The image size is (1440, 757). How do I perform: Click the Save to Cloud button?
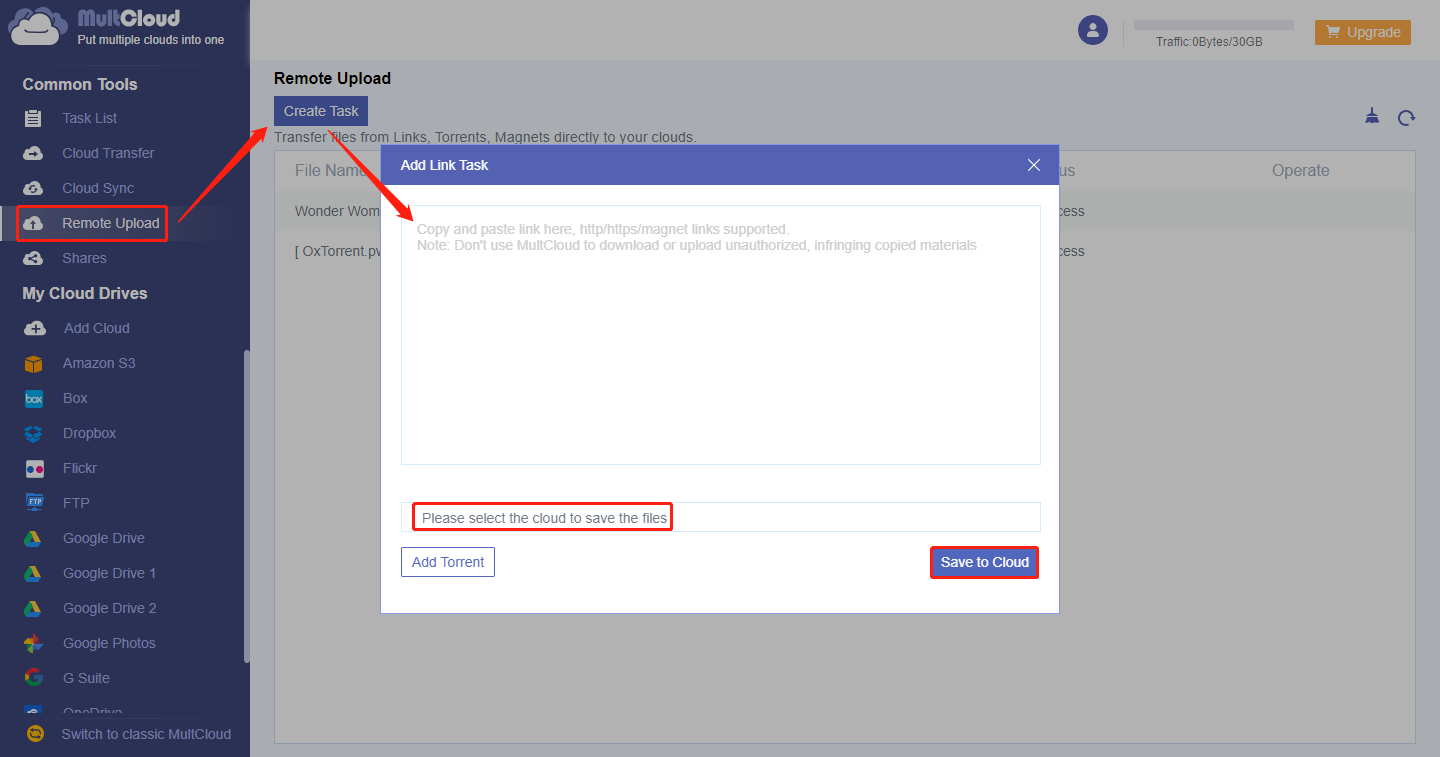tap(985, 562)
